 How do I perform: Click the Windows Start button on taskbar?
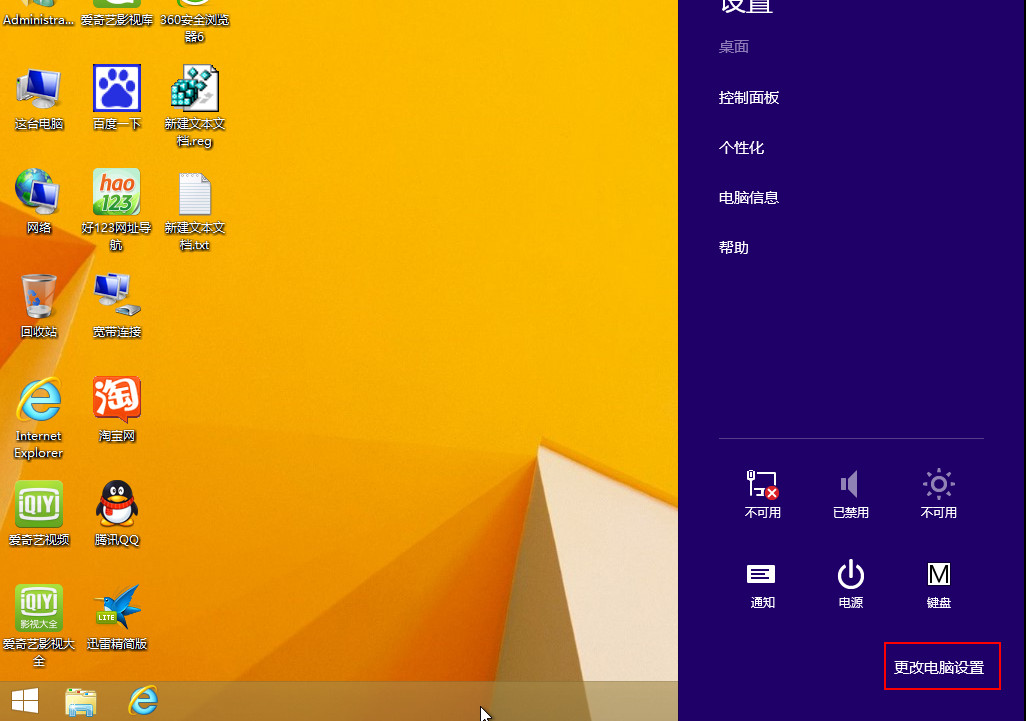point(25,701)
